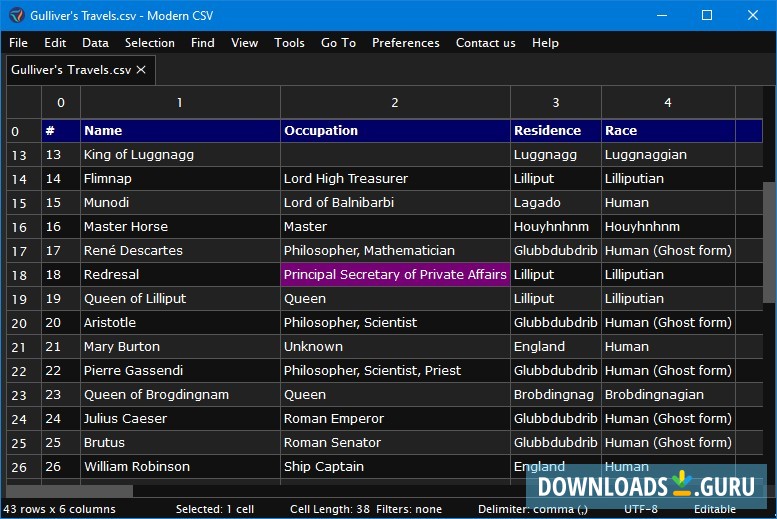This screenshot has height=519, width=777.
Task: Click the horizontal scrollbar thumb
Action: coord(70,491)
